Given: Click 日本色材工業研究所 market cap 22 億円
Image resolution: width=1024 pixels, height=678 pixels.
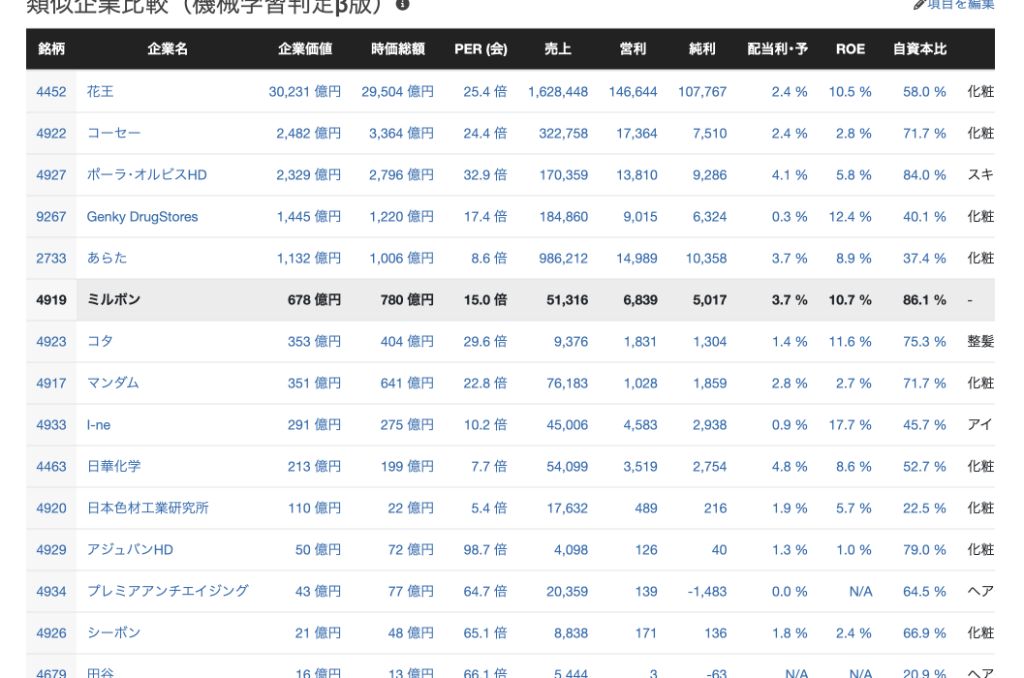Looking at the screenshot, I should (411, 508).
